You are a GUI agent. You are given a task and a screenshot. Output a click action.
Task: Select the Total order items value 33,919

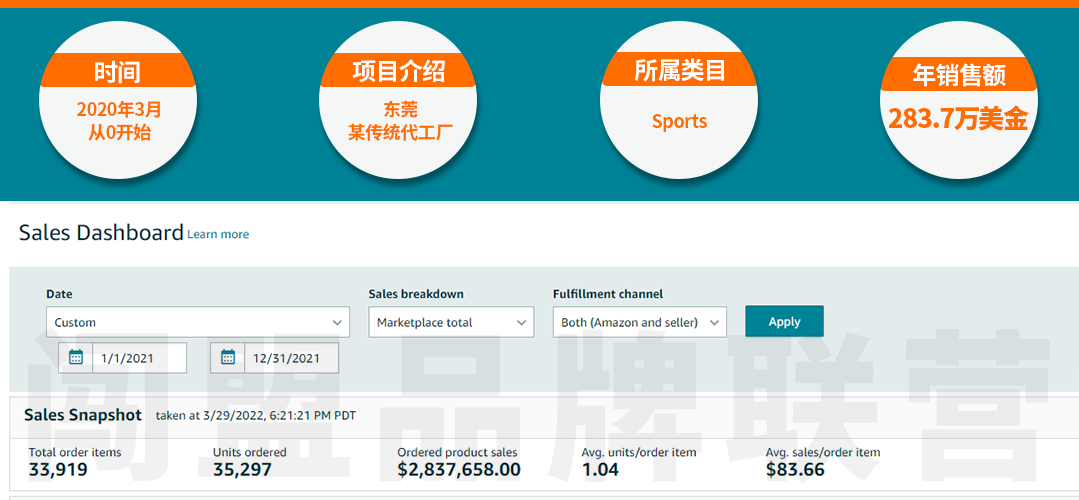tap(58, 470)
